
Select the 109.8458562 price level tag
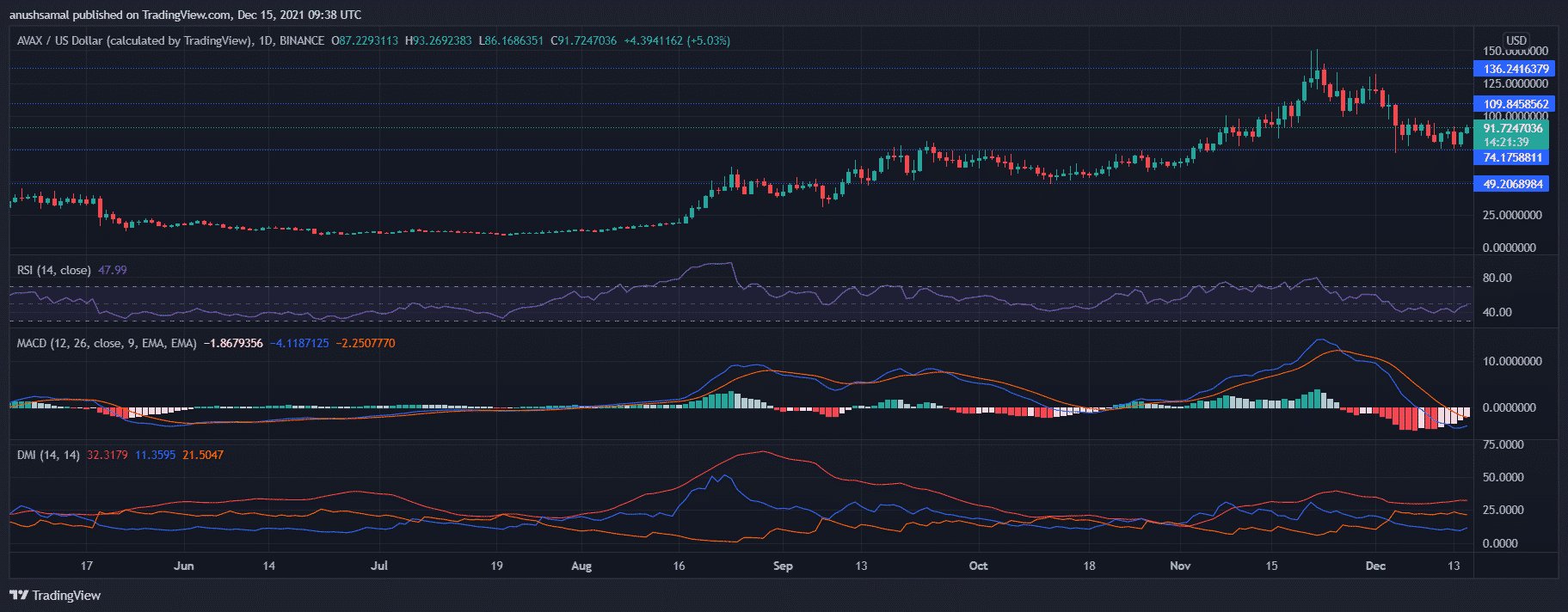pyautogui.click(x=1516, y=104)
